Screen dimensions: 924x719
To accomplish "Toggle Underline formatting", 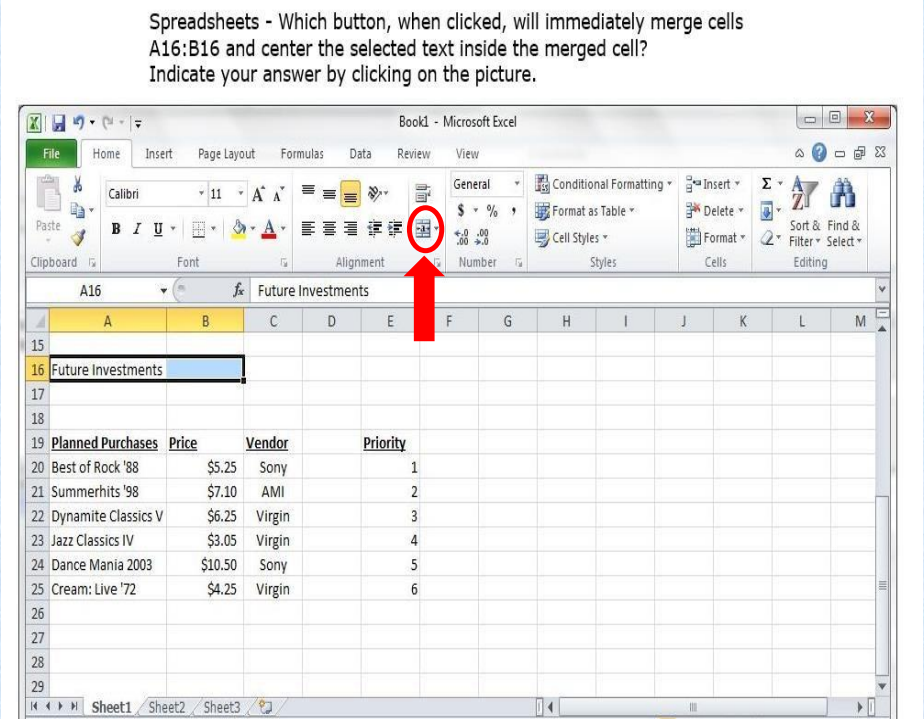I will [x=158, y=229].
